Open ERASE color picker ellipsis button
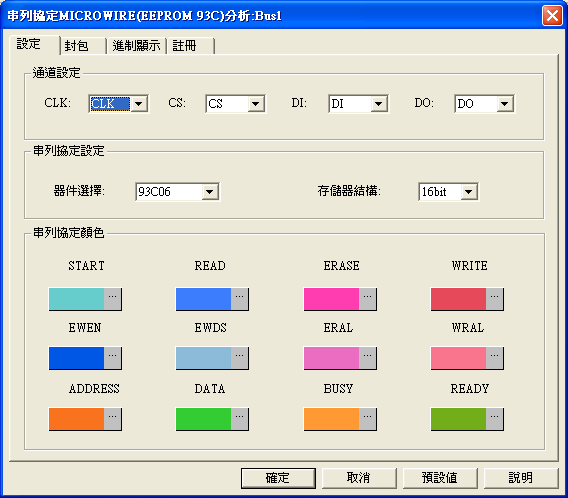The image size is (568, 498). point(368,299)
